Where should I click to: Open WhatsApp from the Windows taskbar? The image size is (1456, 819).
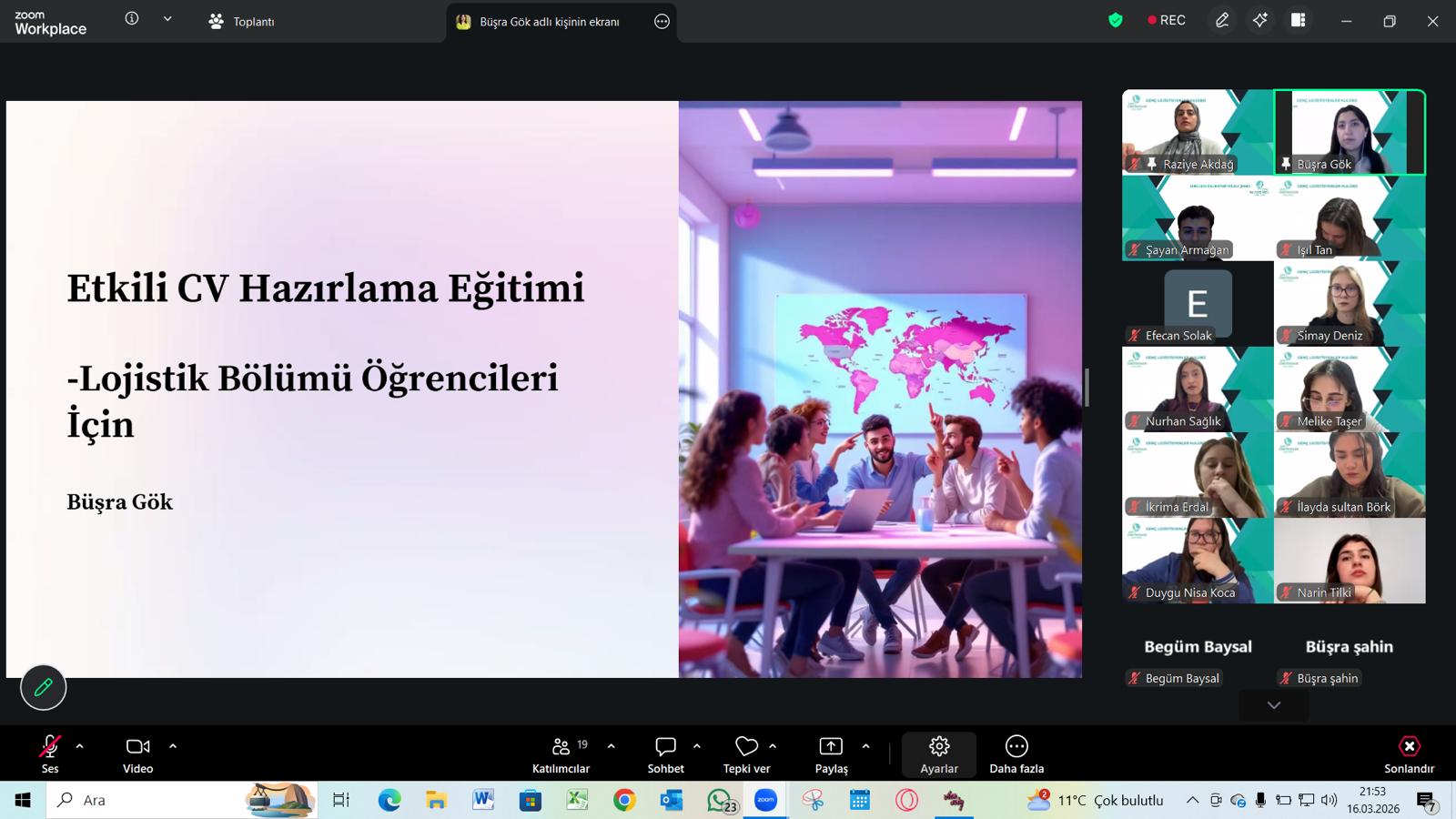(721, 800)
